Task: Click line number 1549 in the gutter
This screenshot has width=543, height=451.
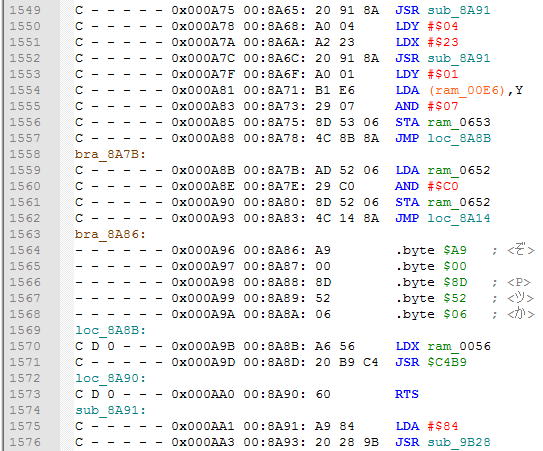Action: click(x=25, y=10)
